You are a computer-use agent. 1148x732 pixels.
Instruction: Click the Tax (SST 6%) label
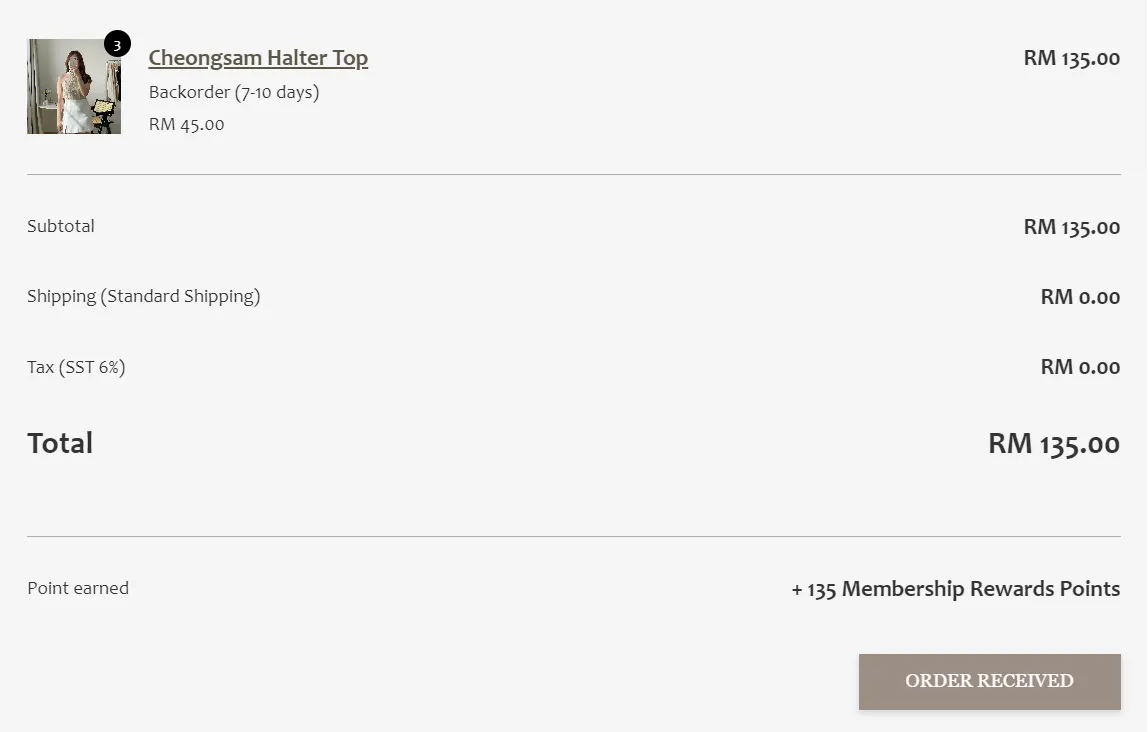pos(76,367)
